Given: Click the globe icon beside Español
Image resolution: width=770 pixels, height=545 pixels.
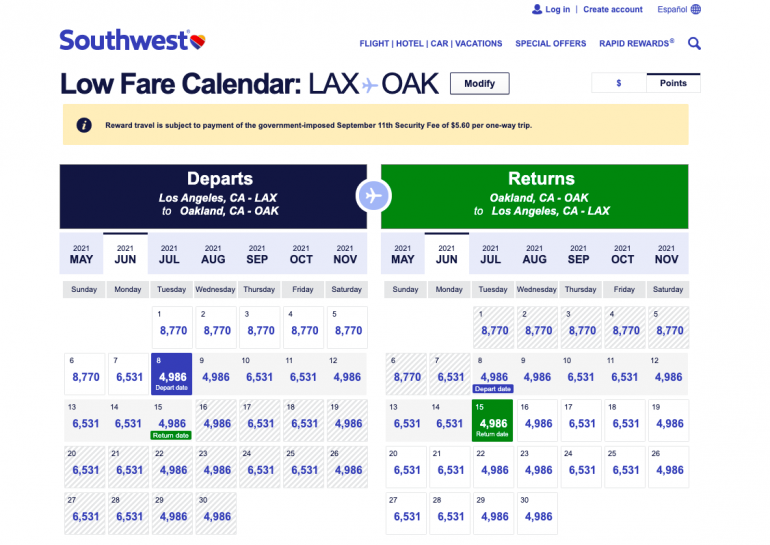Looking at the screenshot, I should [696, 9].
